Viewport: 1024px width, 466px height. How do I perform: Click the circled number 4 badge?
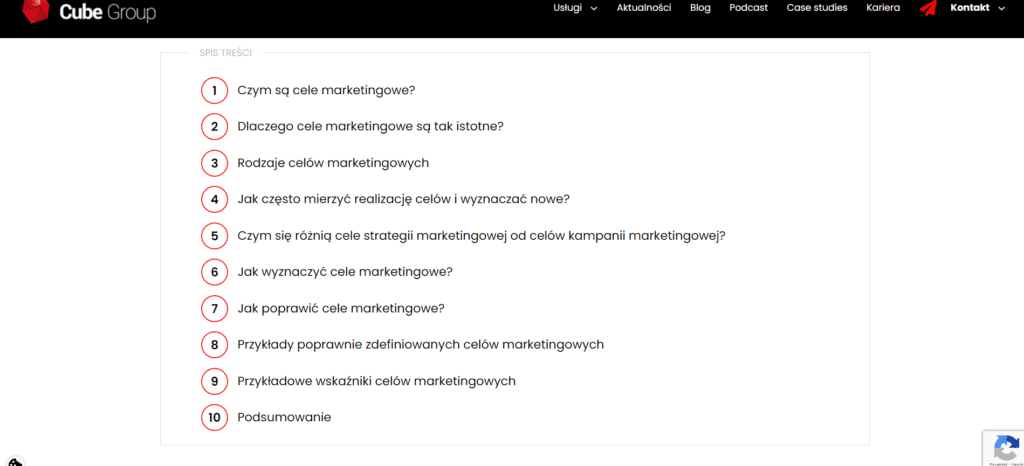214,199
